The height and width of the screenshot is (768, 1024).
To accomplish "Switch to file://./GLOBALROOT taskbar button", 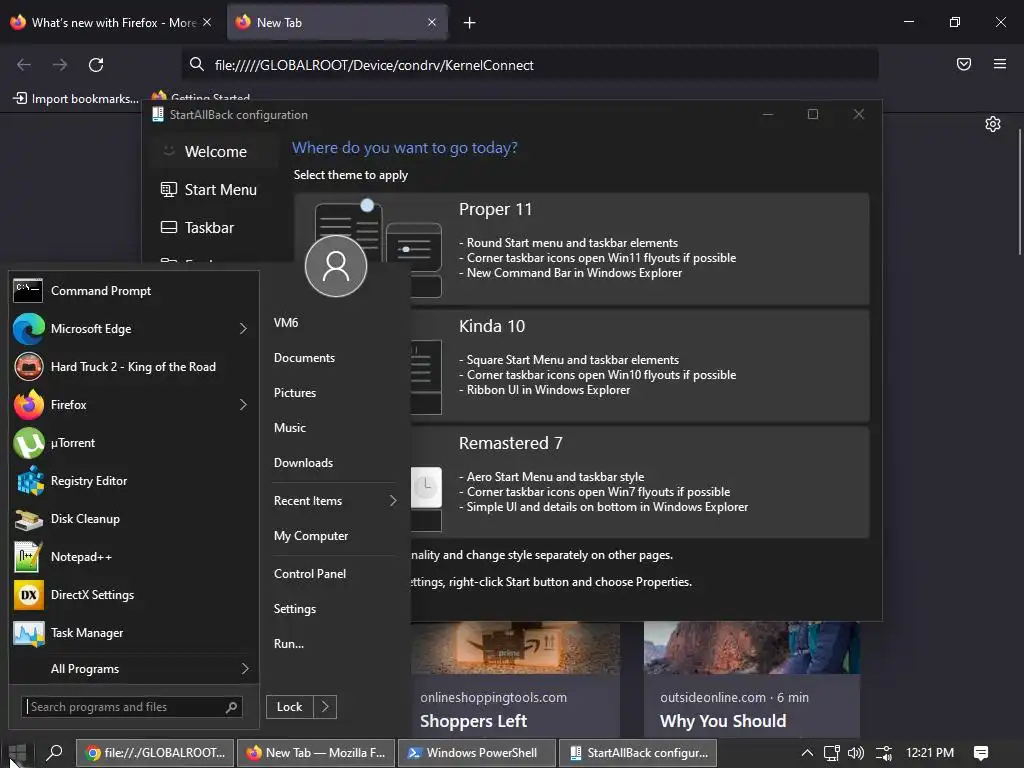I will coord(155,753).
